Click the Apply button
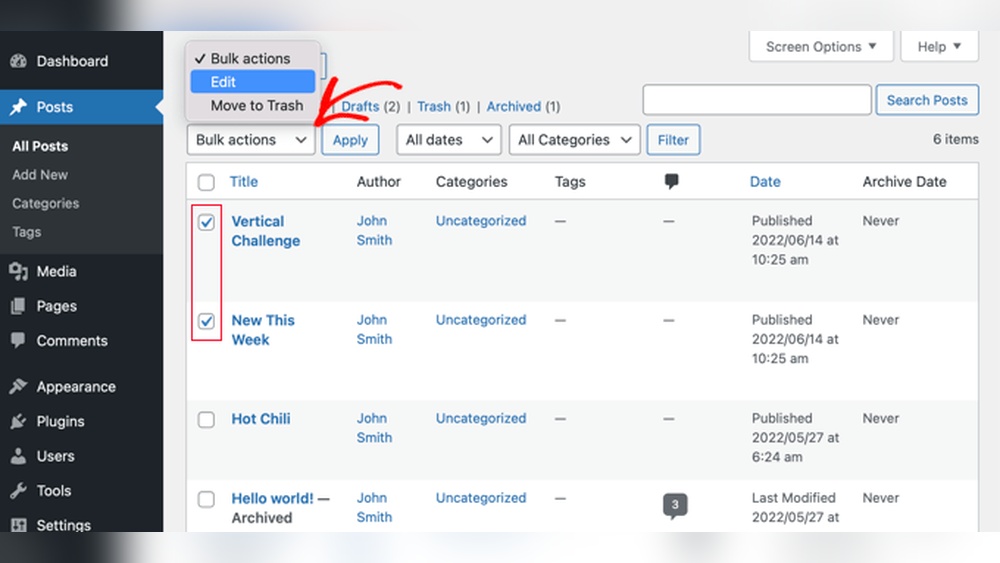1000x563 pixels. point(350,140)
